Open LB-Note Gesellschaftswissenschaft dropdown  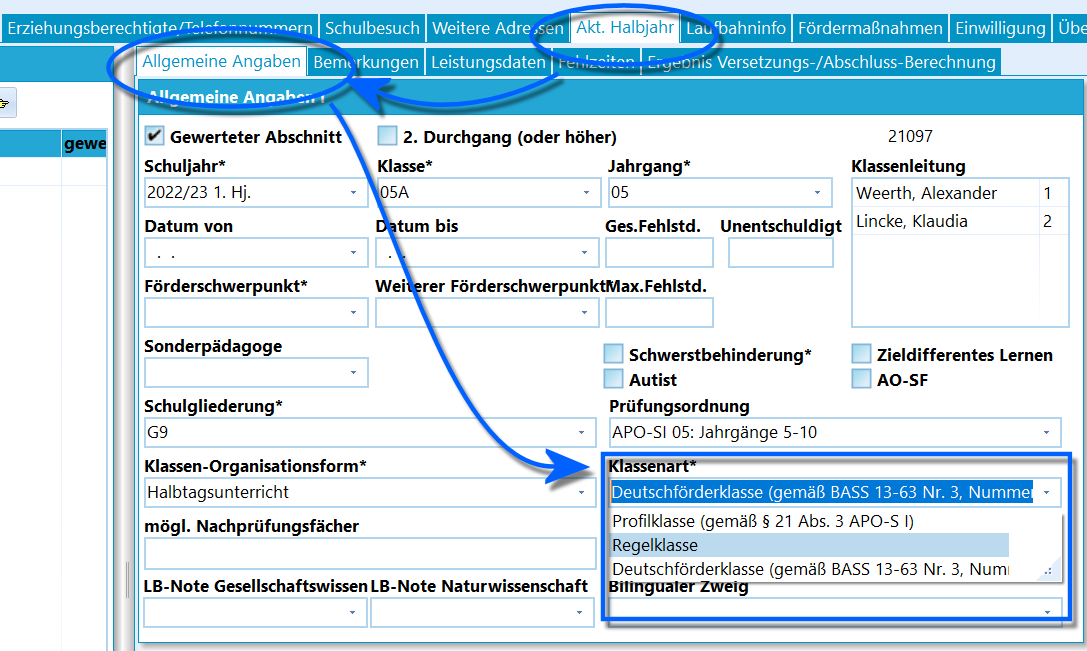[352, 612]
